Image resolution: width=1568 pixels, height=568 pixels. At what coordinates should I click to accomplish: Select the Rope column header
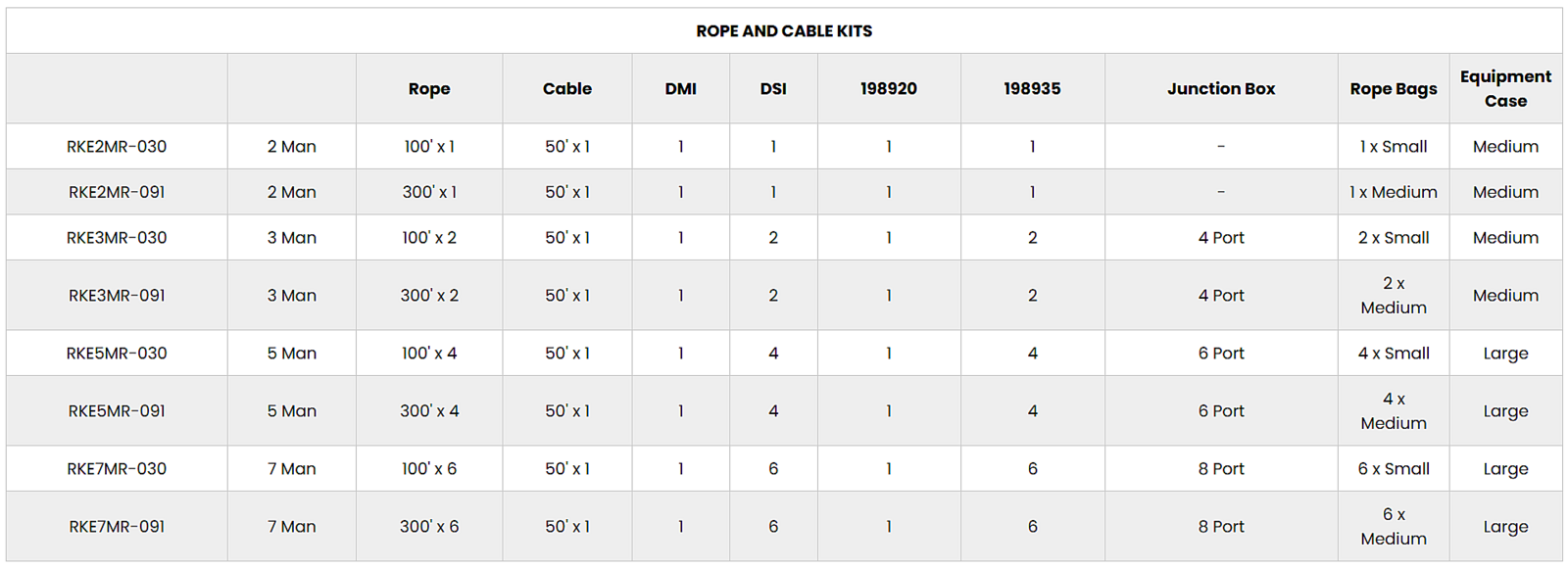(429, 89)
